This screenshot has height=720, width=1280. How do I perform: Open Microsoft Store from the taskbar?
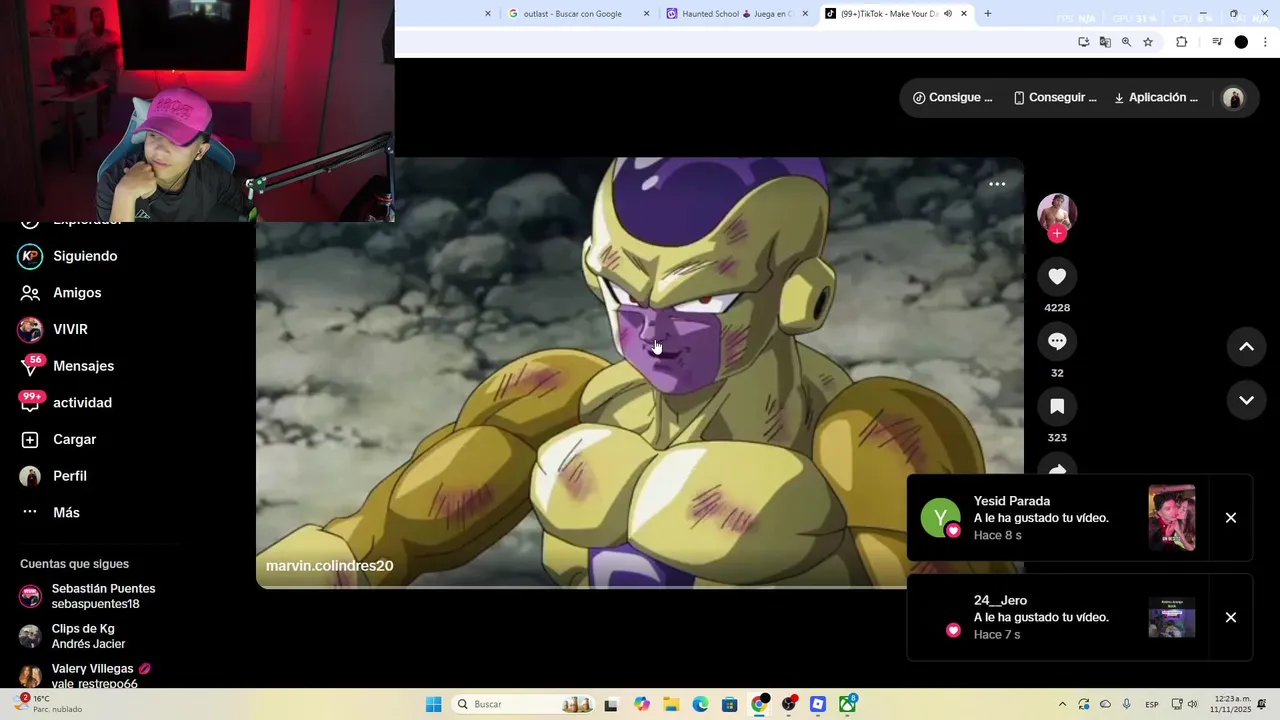point(729,704)
